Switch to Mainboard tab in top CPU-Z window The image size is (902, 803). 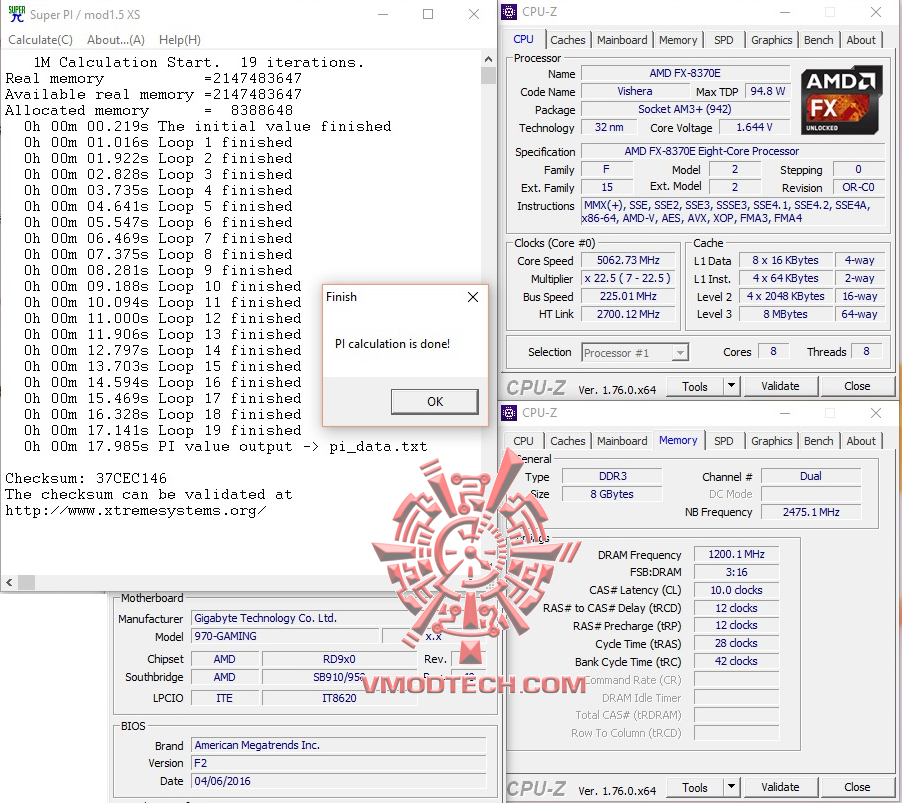coord(622,40)
